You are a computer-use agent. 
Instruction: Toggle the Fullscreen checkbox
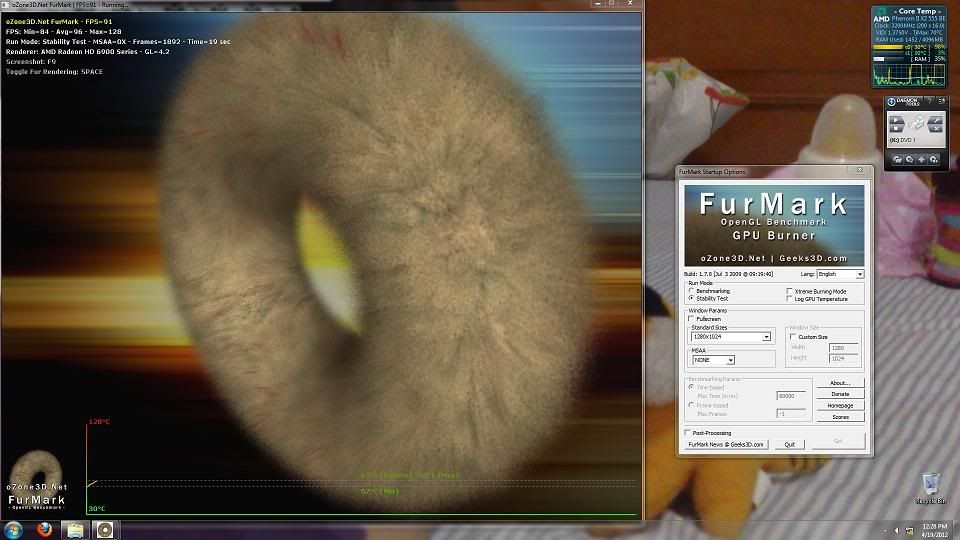[x=692, y=318]
